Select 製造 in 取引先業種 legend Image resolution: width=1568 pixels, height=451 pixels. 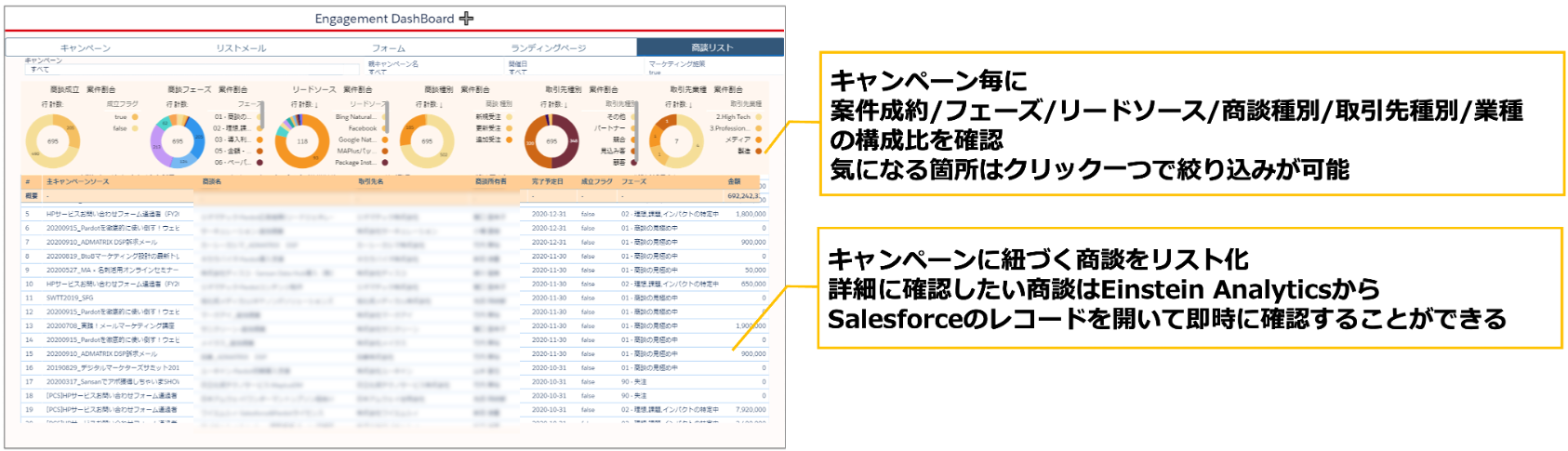coord(750,151)
